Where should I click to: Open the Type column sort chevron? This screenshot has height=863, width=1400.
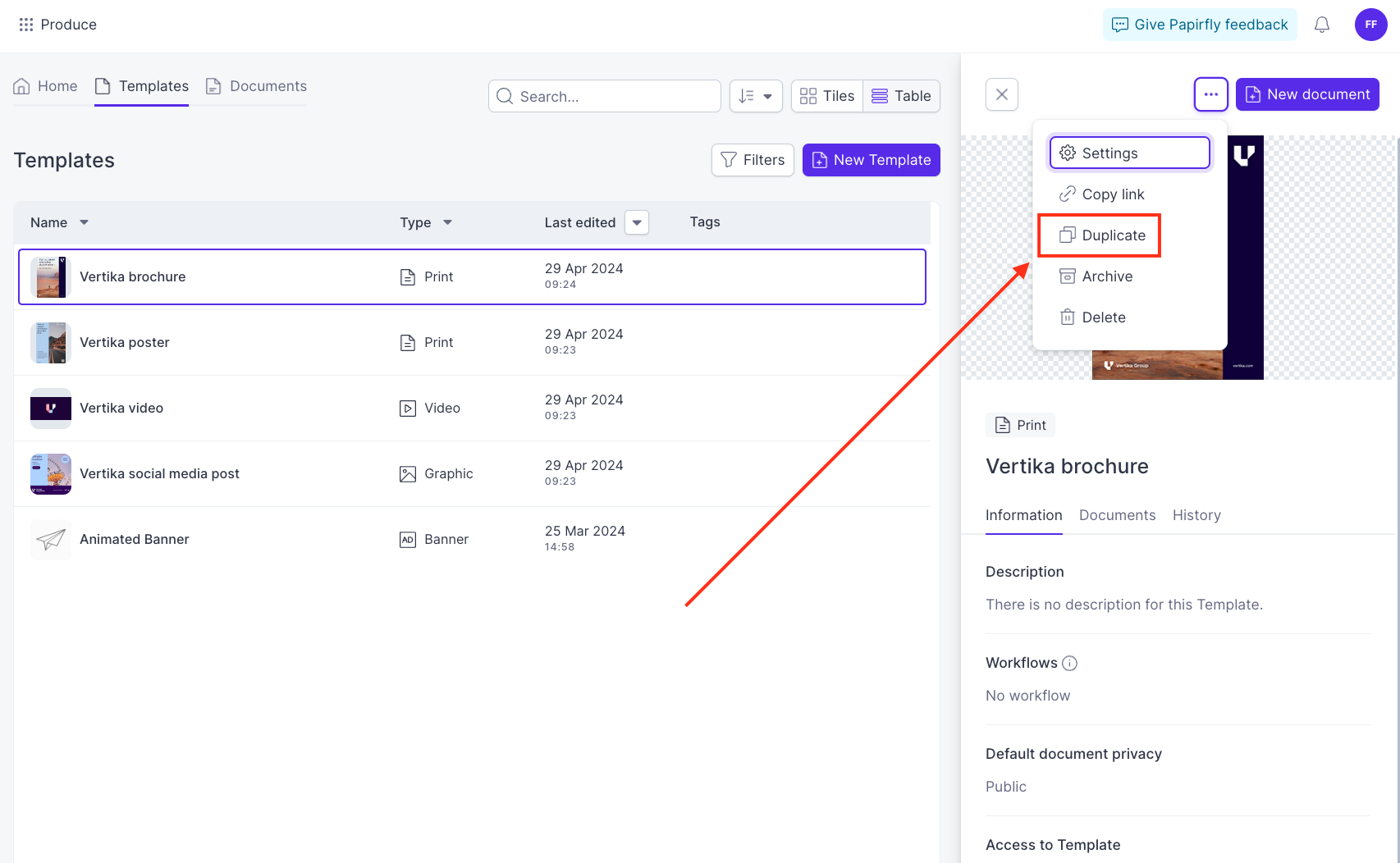tap(447, 222)
